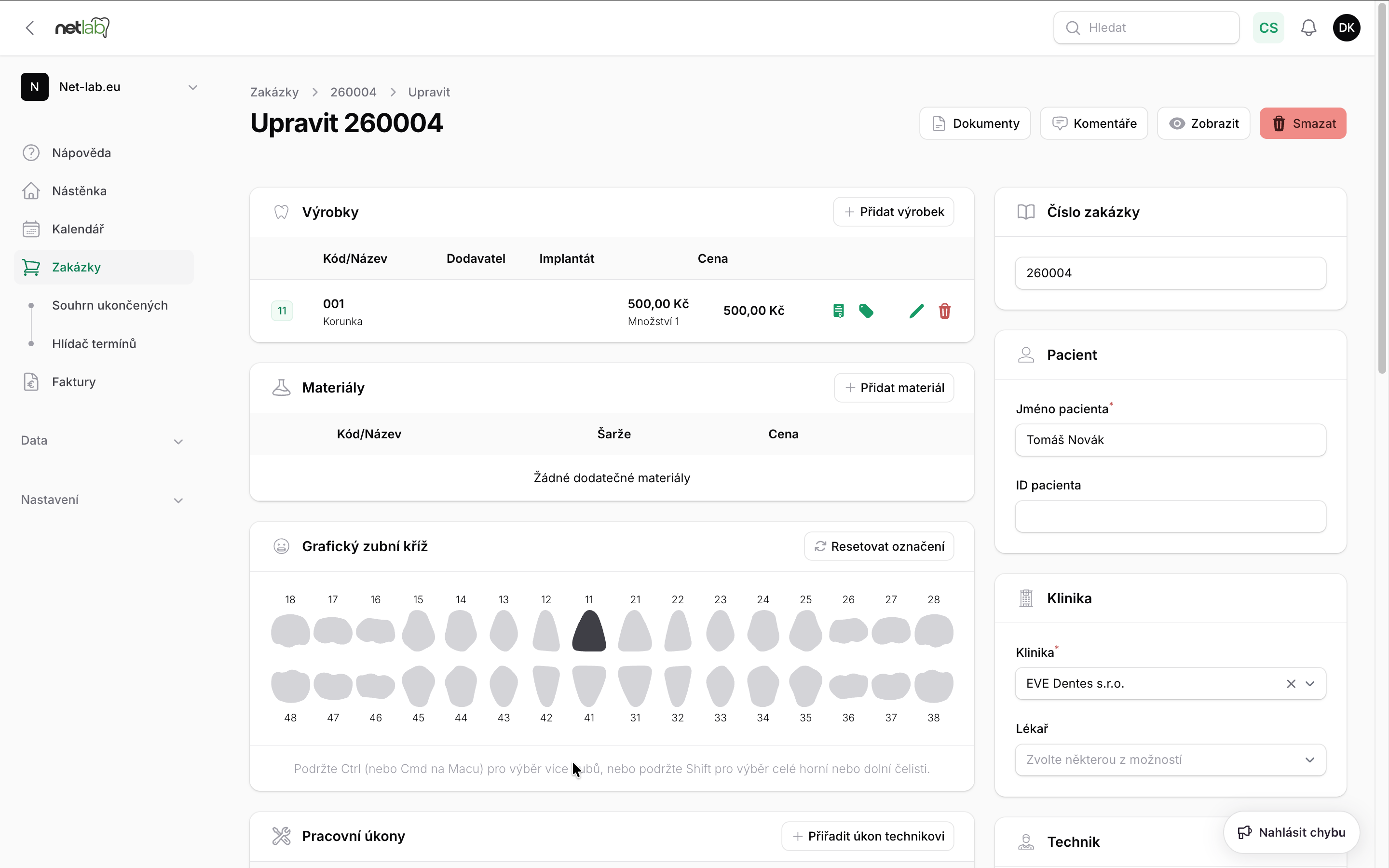1389x868 pixels.
Task: Open the notifications bell
Action: coord(1308,27)
